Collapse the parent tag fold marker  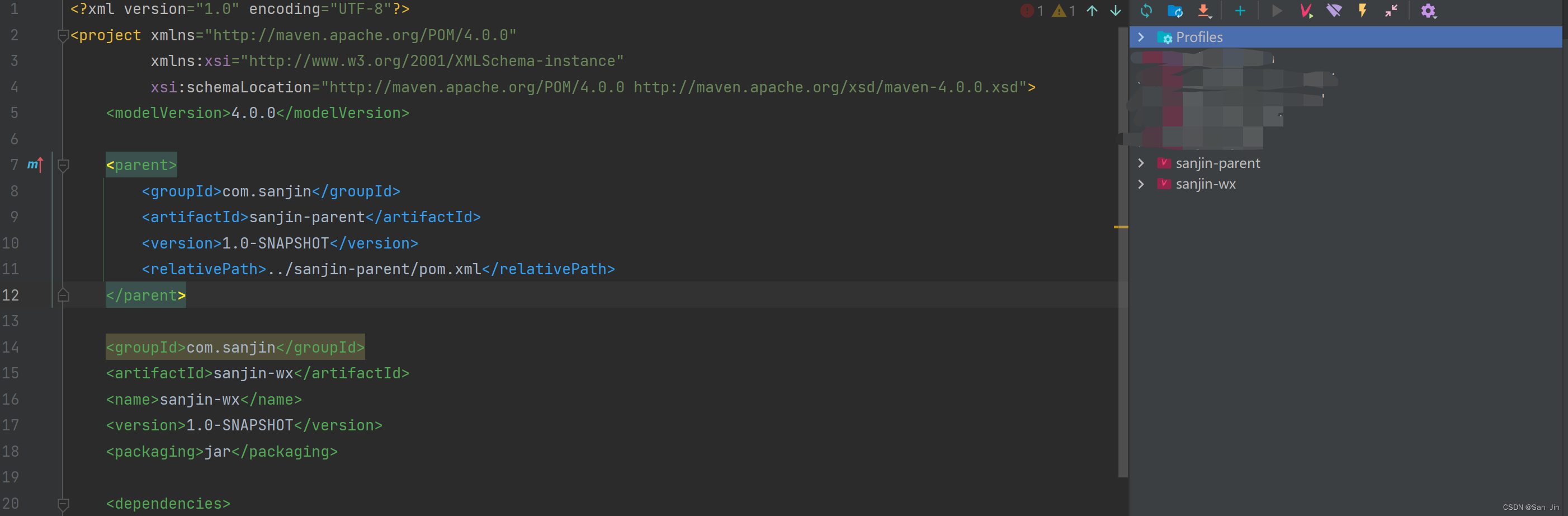pos(63,165)
